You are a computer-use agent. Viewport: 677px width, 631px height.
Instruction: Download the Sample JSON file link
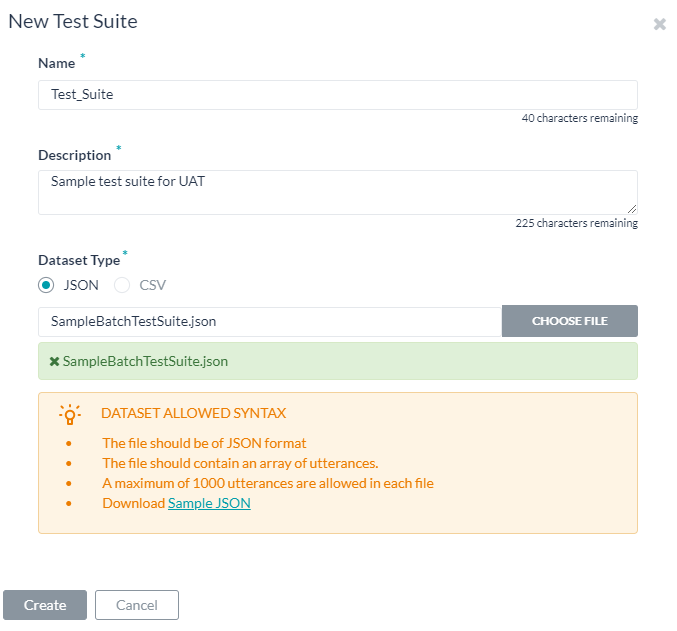[x=209, y=503]
